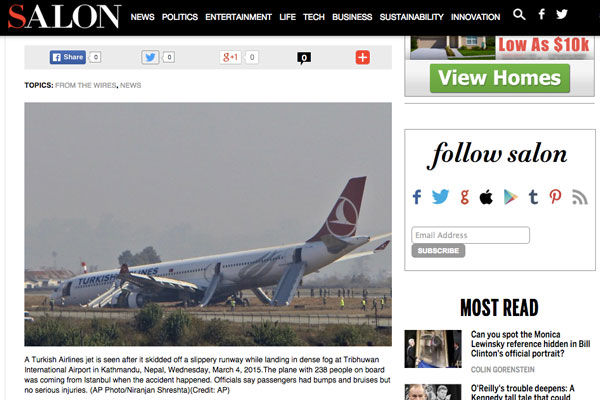Open the From the Wires topic link

pos(86,85)
